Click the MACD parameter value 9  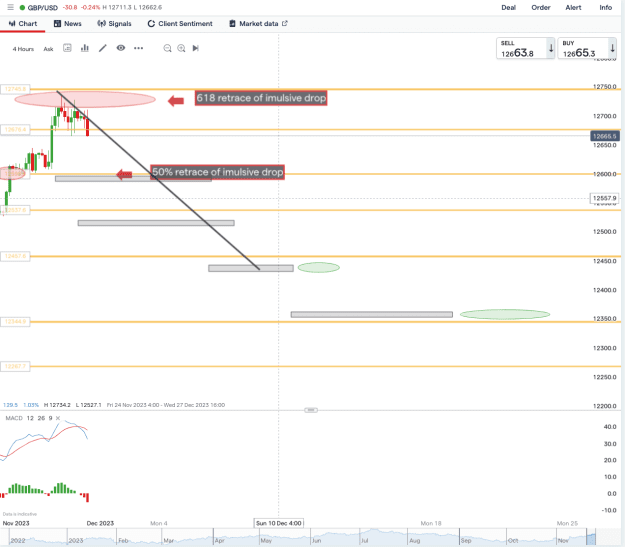pos(50,418)
